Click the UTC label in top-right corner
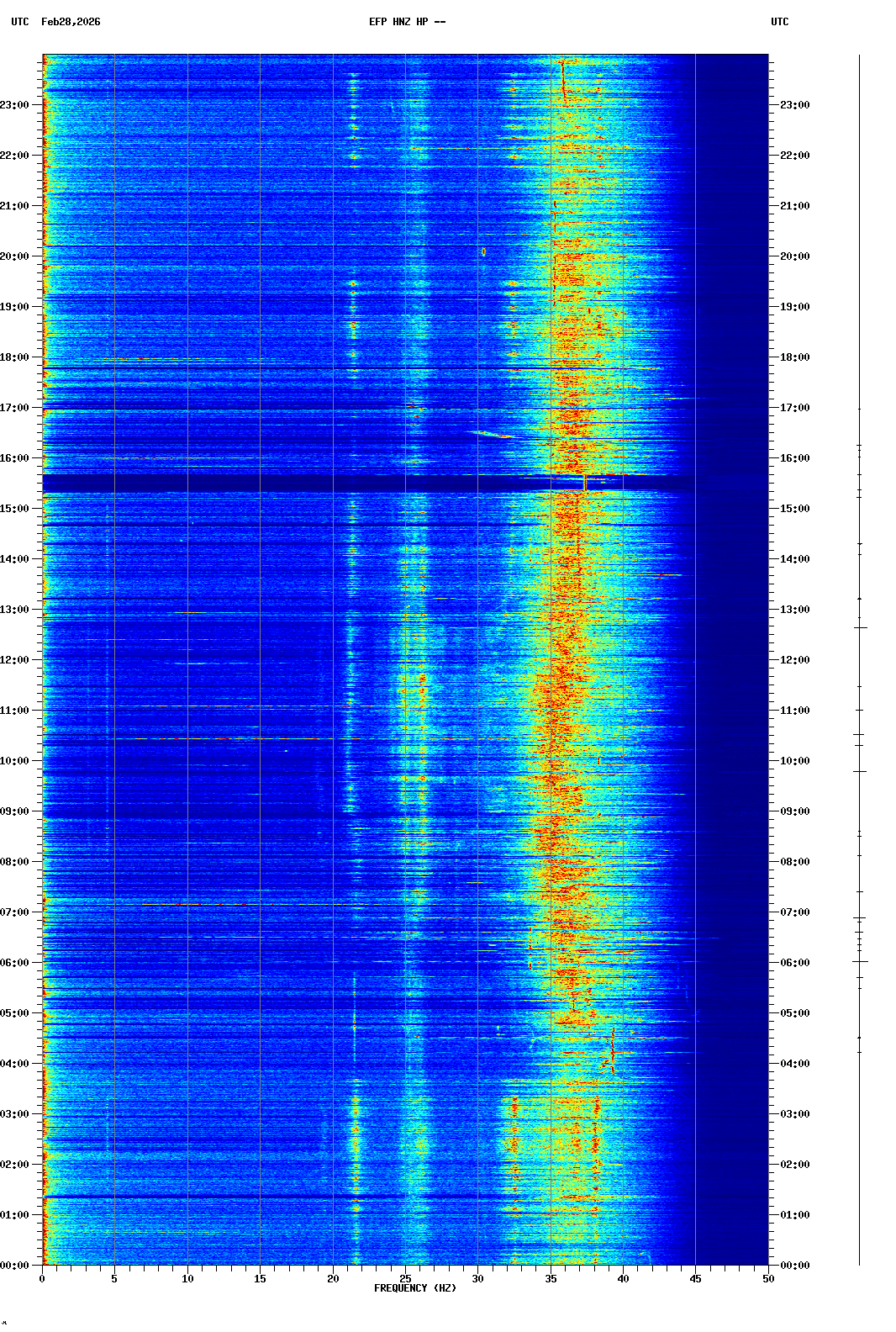 point(779,22)
